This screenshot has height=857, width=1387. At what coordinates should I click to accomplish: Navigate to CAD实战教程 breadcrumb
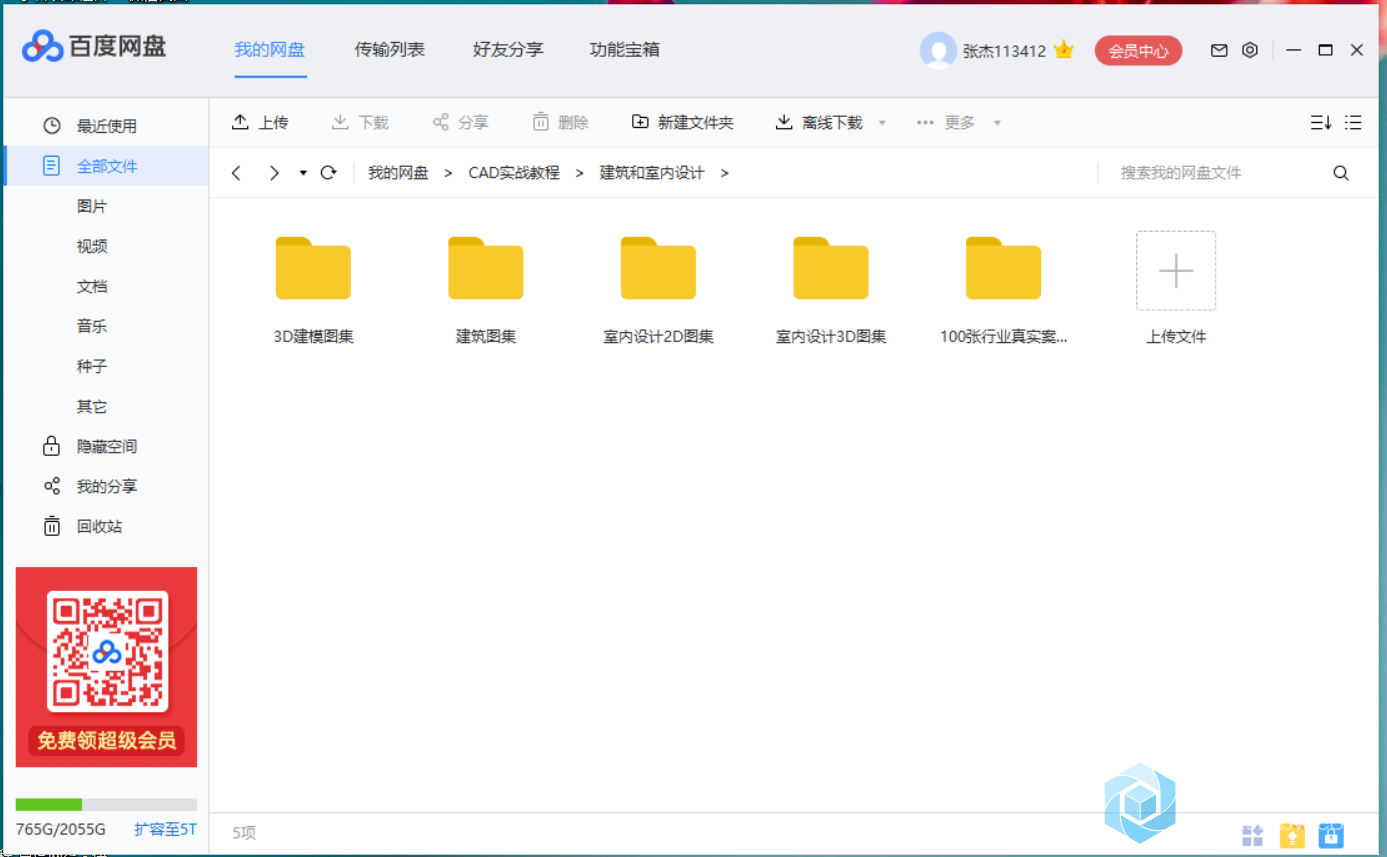pyautogui.click(x=514, y=173)
